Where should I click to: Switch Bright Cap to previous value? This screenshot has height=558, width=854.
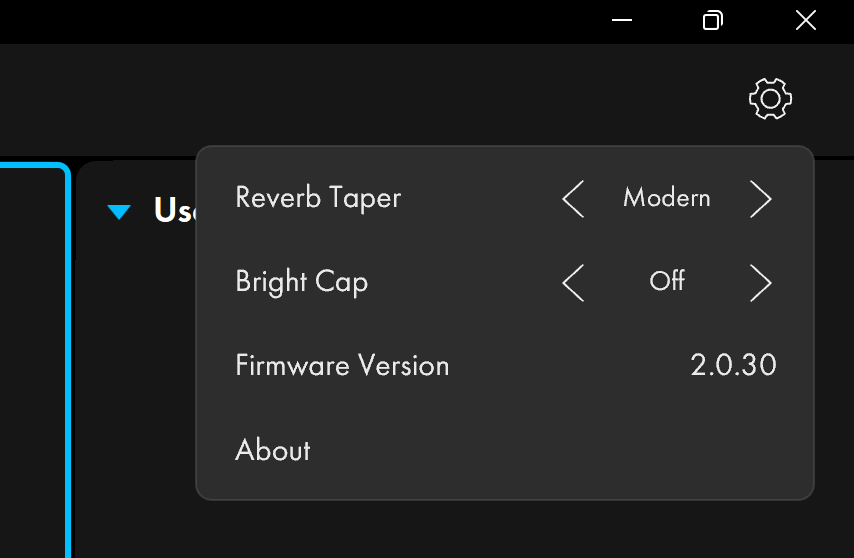tap(573, 283)
